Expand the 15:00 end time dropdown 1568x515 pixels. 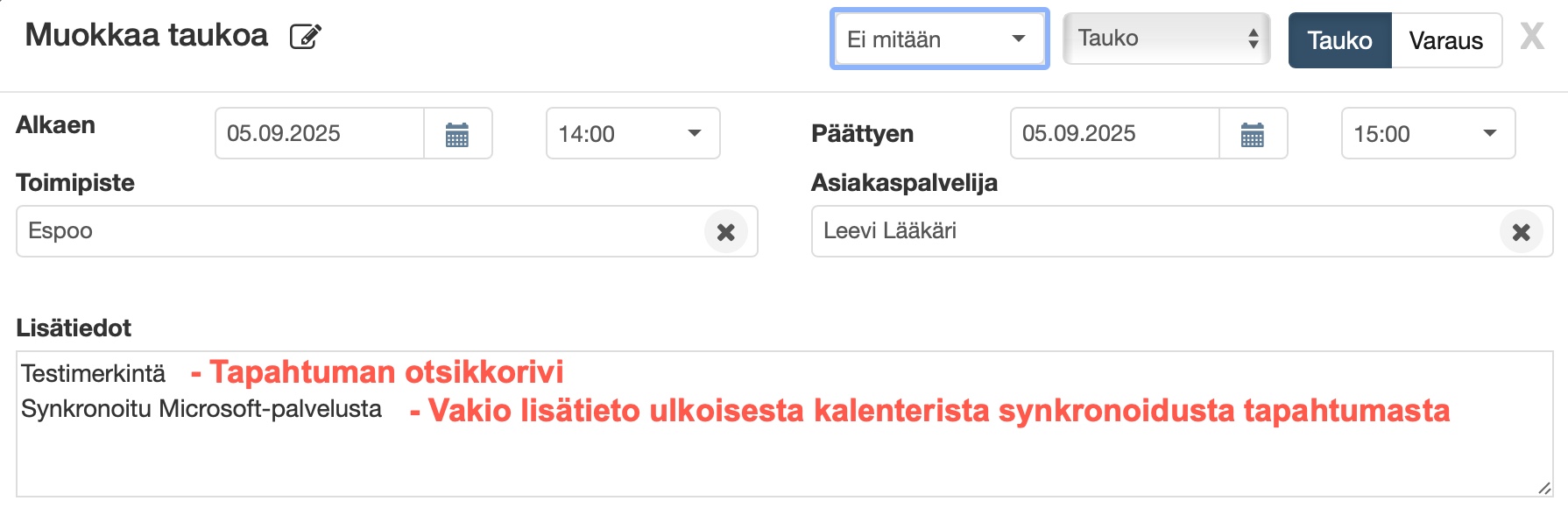point(1428,134)
